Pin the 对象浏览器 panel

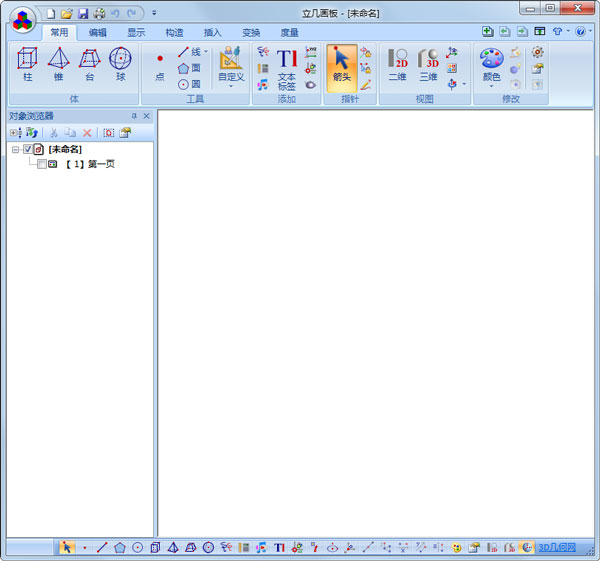click(134, 116)
